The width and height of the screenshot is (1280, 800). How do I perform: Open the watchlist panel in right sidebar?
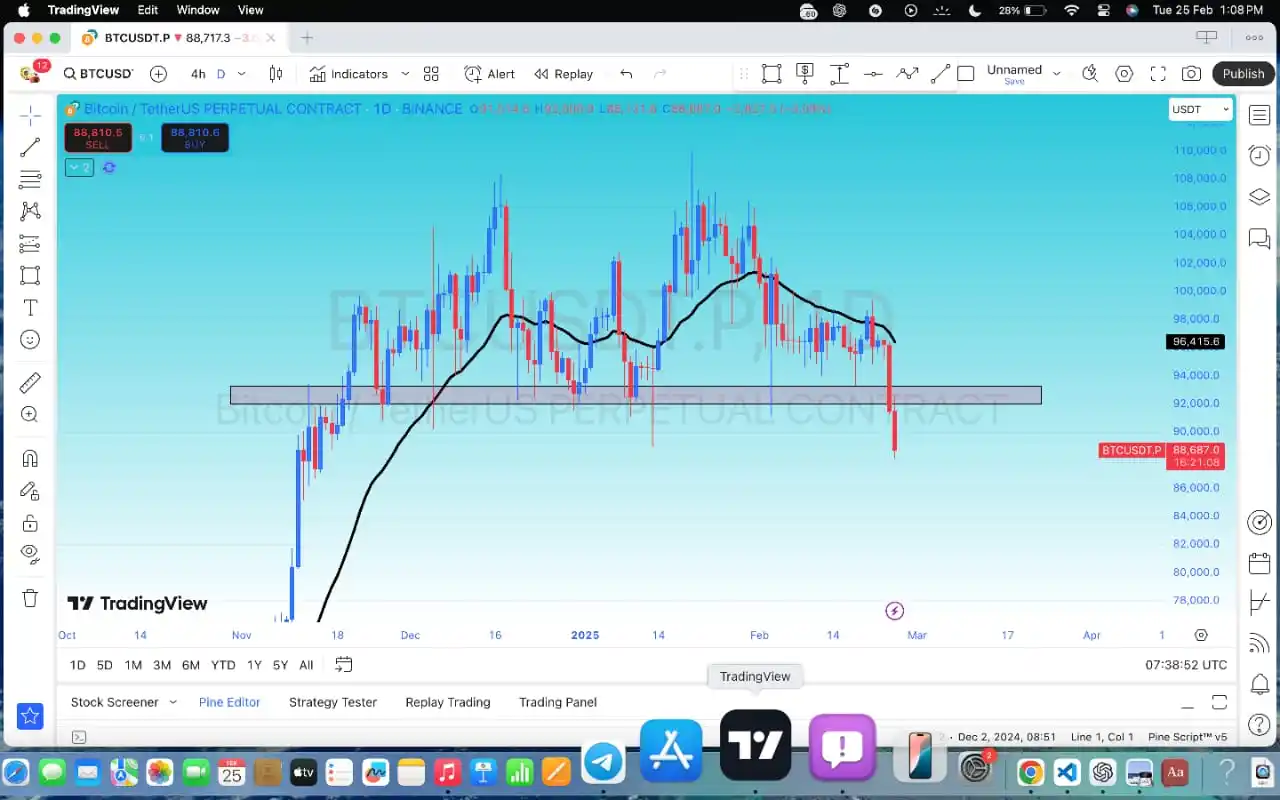[x=1259, y=115]
